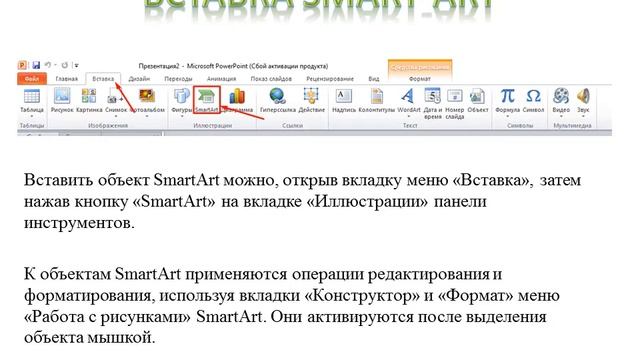Click the Redo icon in quick access
The width and height of the screenshot is (640, 360).
click(64, 65)
